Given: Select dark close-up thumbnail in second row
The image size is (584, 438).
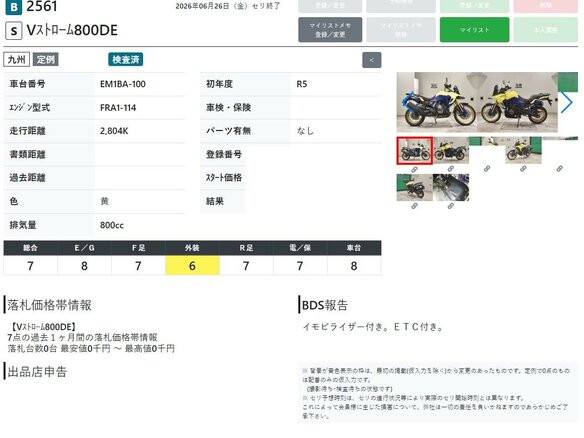Looking at the screenshot, I should (x=451, y=187).
